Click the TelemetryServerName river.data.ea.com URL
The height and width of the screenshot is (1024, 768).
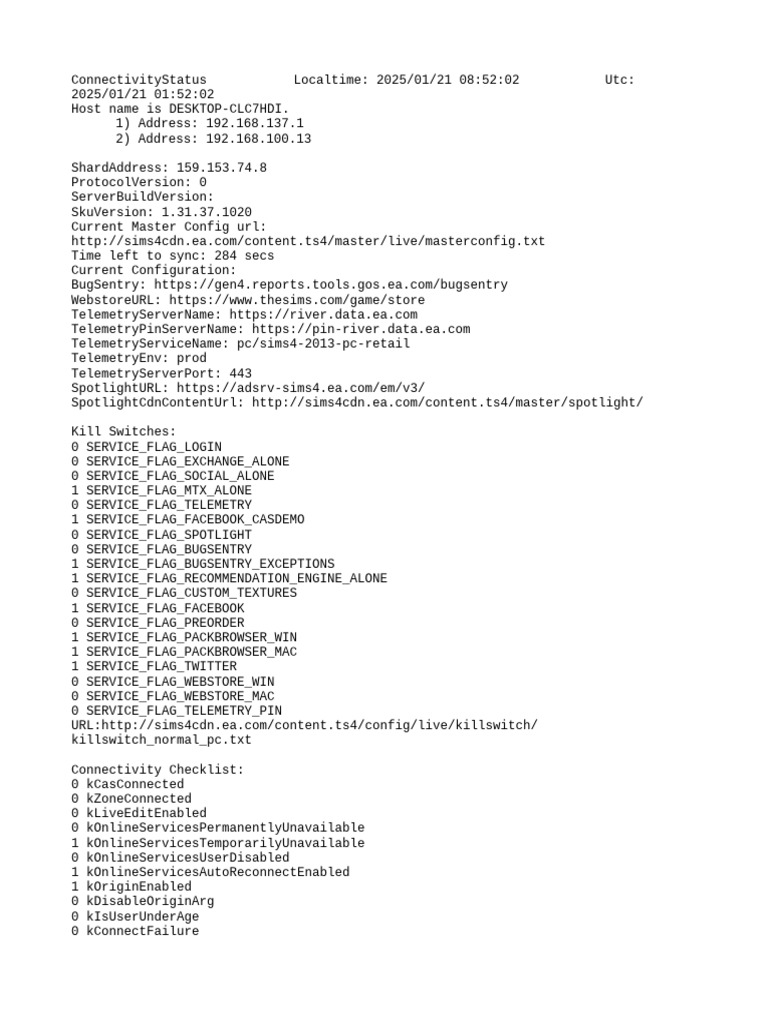323,314
